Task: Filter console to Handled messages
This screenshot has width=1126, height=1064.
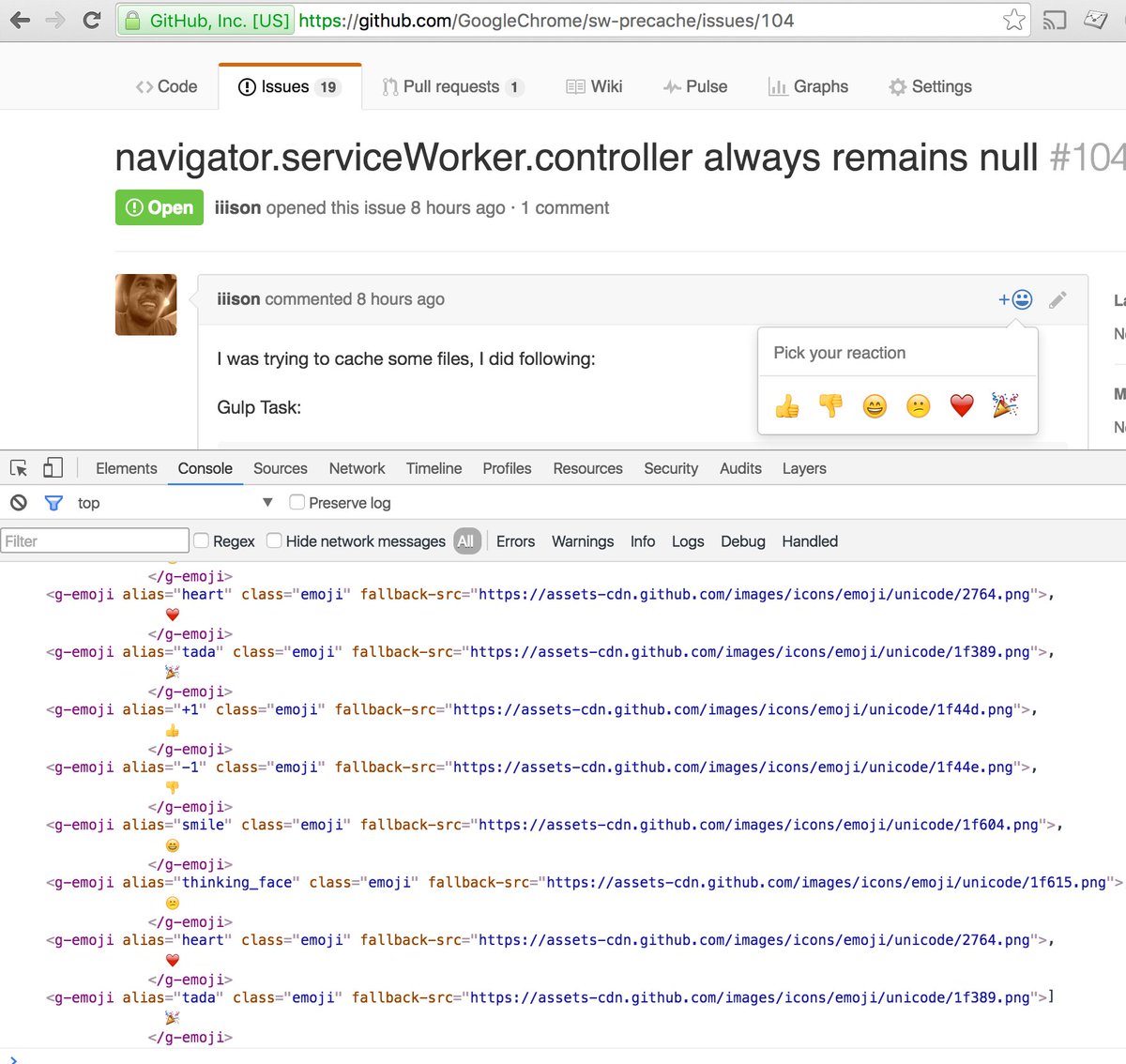Action: [810, 541]
